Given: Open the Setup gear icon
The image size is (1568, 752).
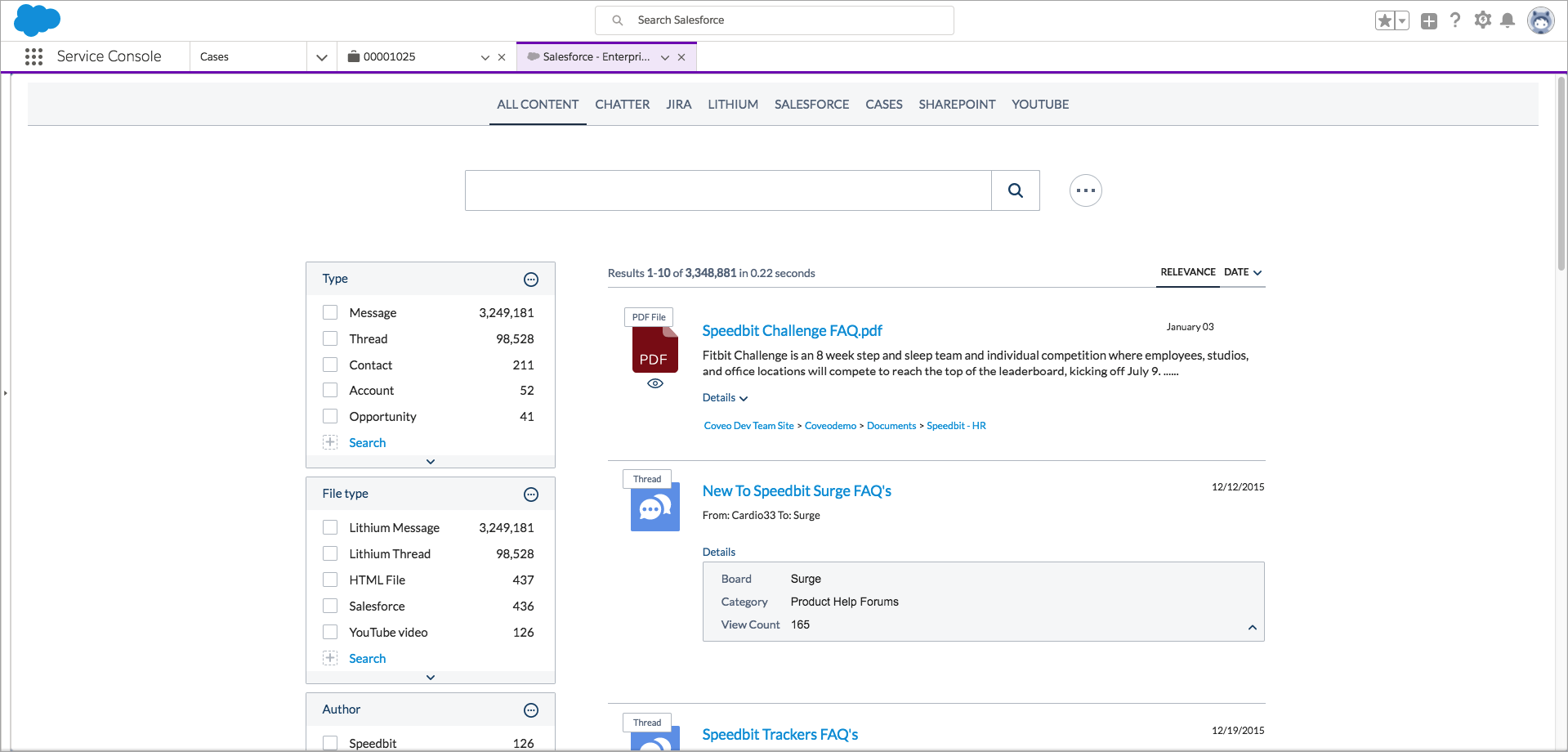Looking at the screenshot, I should [x=1483, y=20].
